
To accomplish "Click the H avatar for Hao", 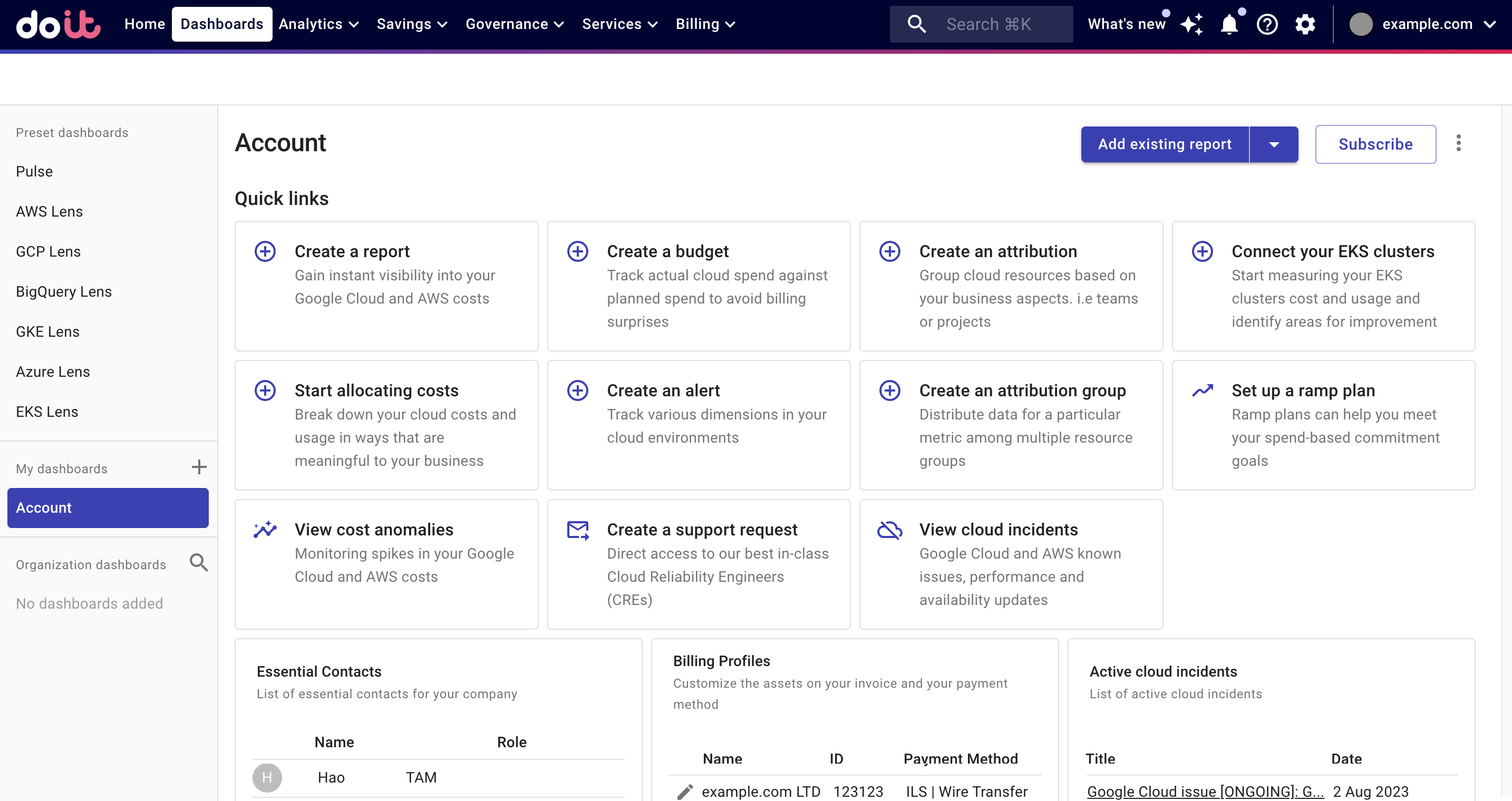I will click(267, 777).
